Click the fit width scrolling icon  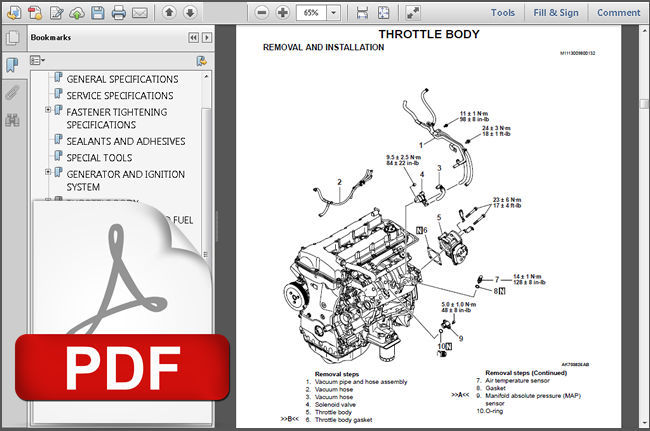(x=362, y=13)
